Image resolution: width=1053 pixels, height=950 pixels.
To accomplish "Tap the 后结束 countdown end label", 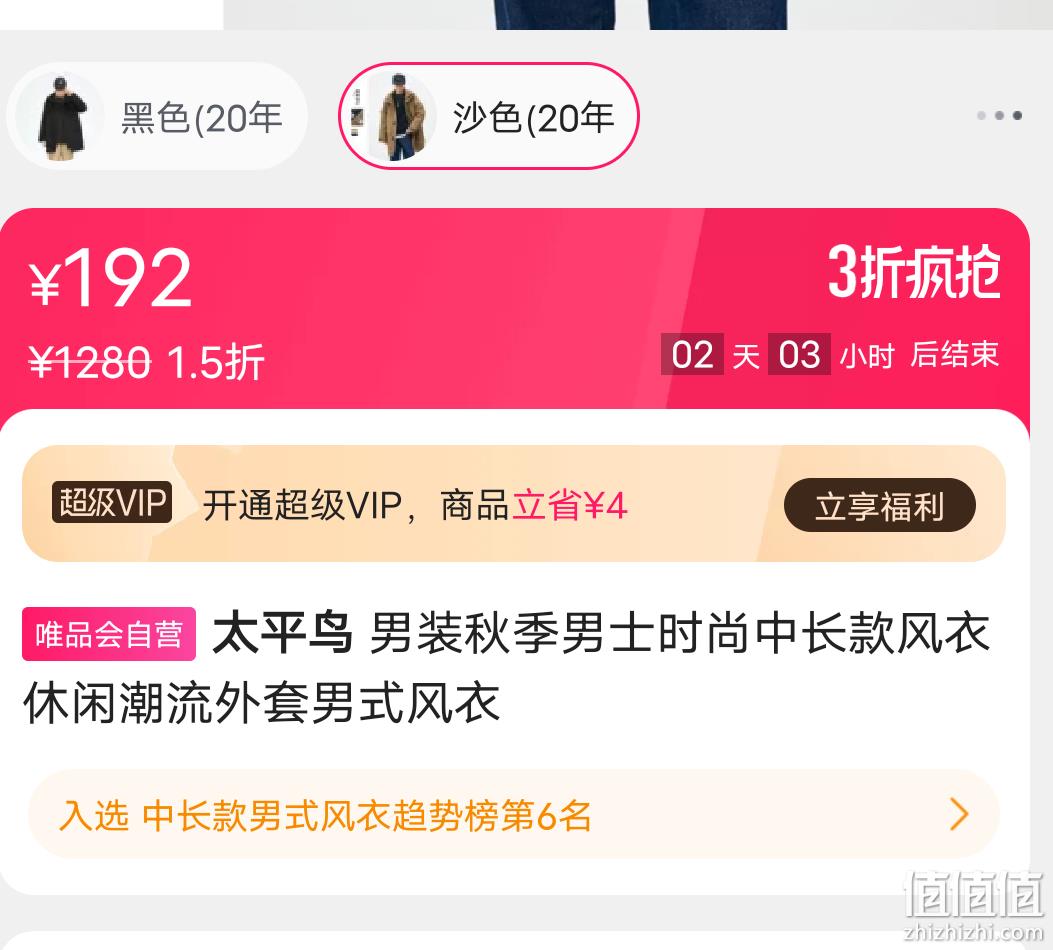I will [955, 354].
